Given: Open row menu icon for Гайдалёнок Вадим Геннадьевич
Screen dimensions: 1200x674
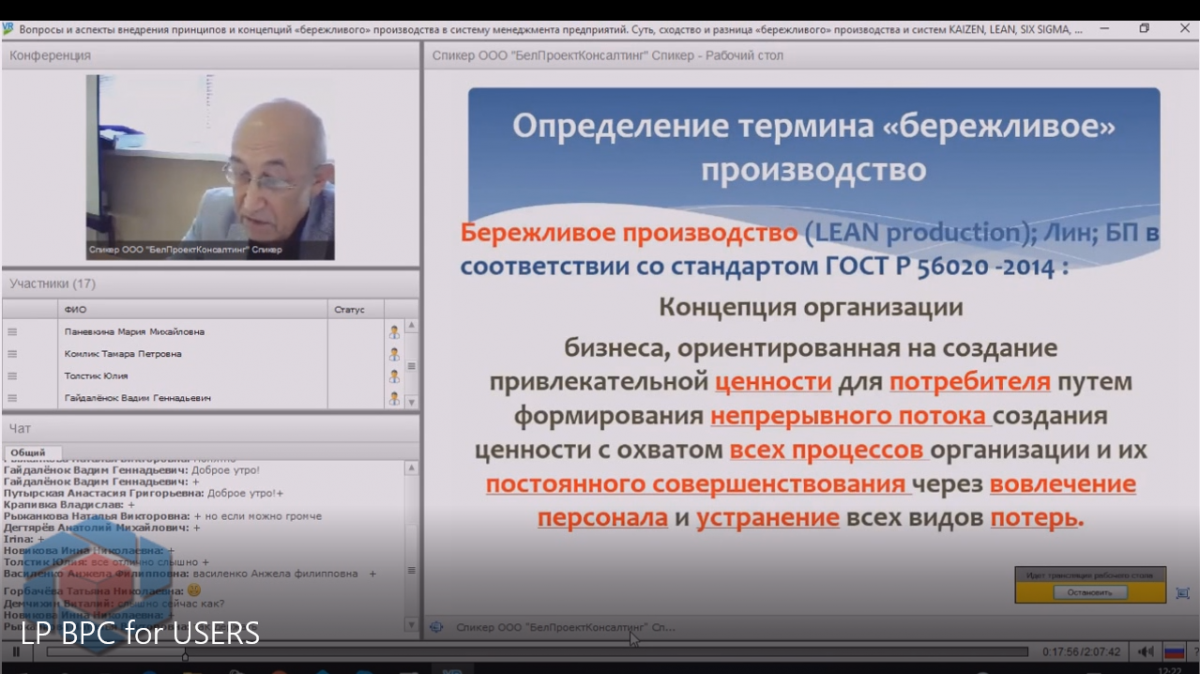Looking at the screenshot, I should [12, 398].
